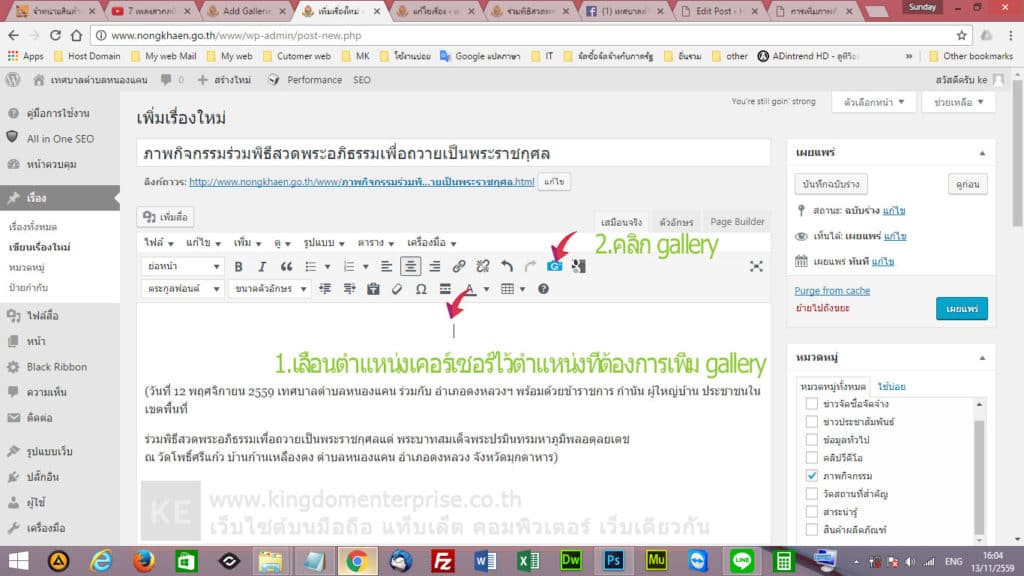Check the คลิปวีดีโอ category checkbox
The width and height of the screenshot is (1024, 576).
pyautogui.click(x=811, y=458)
